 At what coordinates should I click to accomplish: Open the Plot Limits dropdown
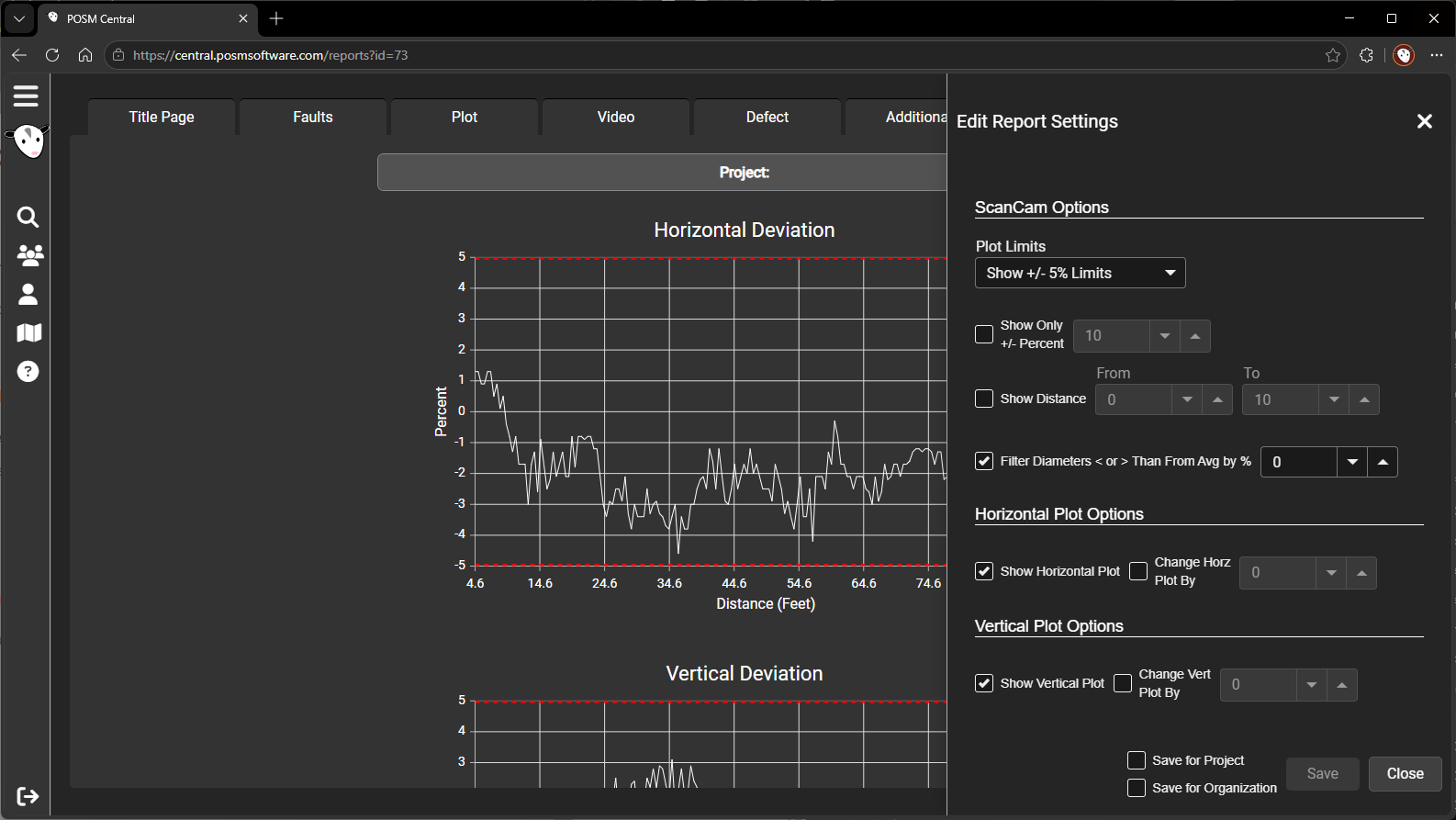tap(1081, 273)
